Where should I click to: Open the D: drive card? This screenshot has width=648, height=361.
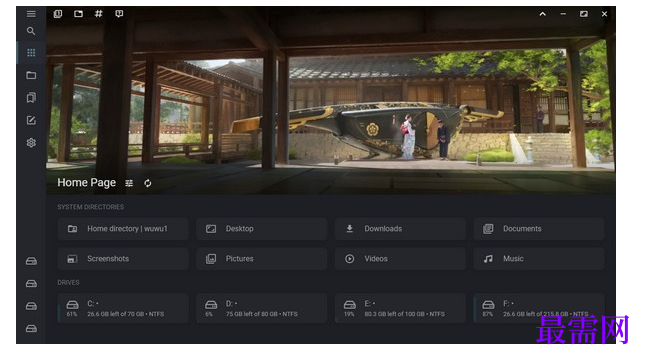pyautogui.click(x=262, y=309)
